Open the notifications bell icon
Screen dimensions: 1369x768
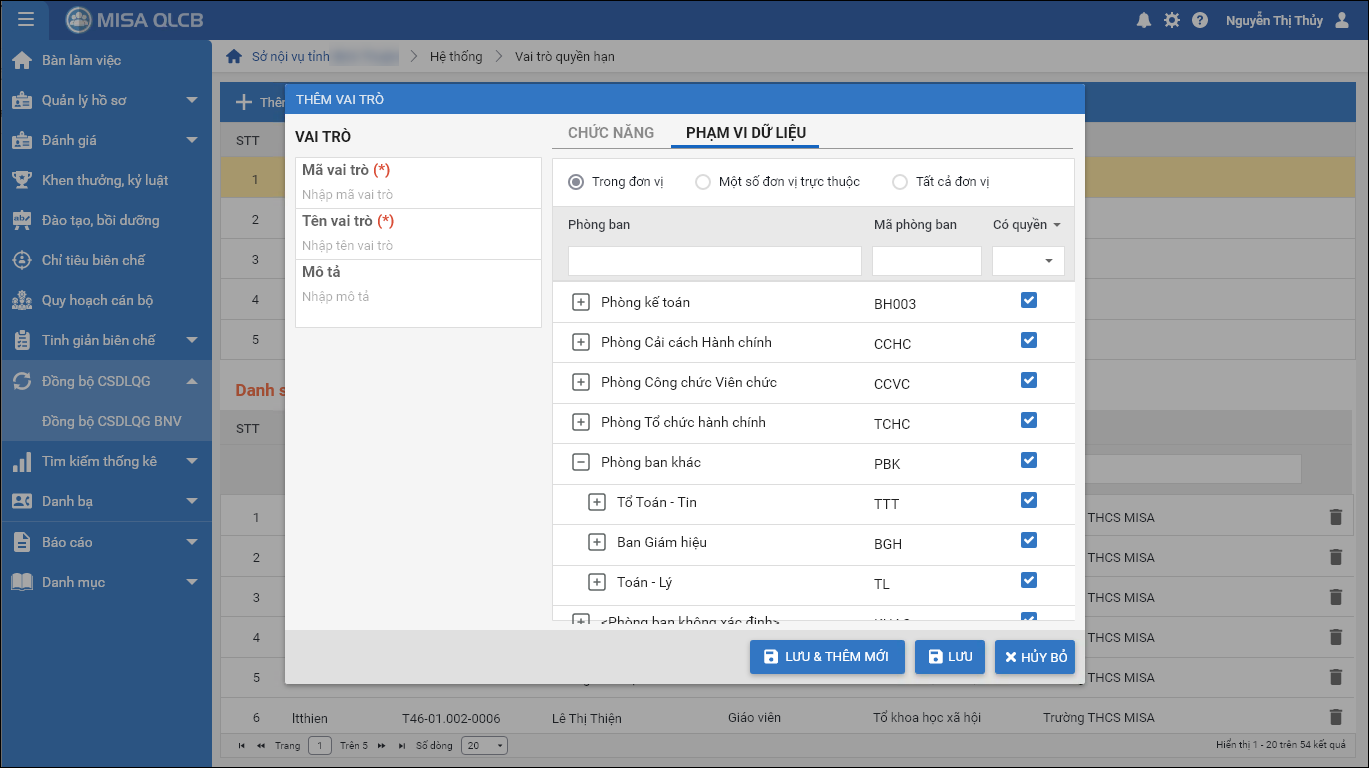point(1144,20)
